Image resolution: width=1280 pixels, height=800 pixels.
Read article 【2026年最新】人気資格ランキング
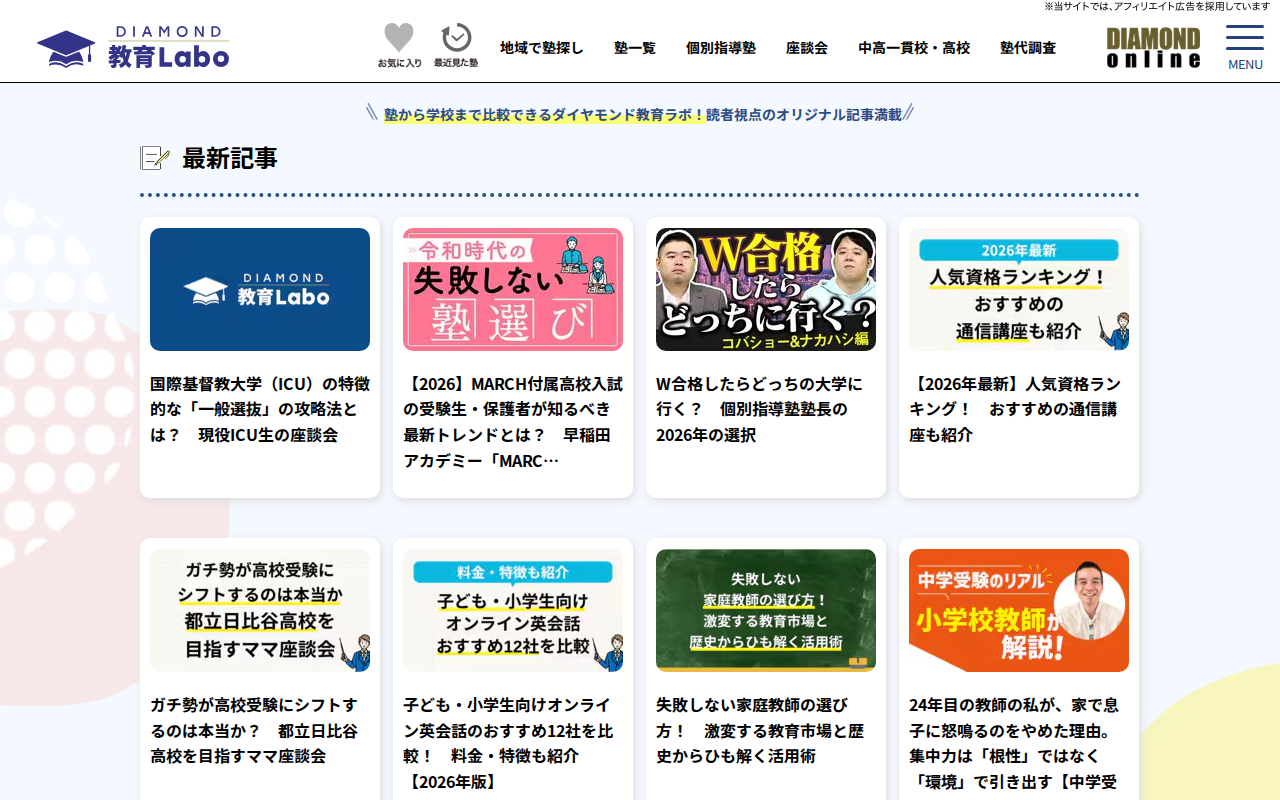pos(1015,409)
